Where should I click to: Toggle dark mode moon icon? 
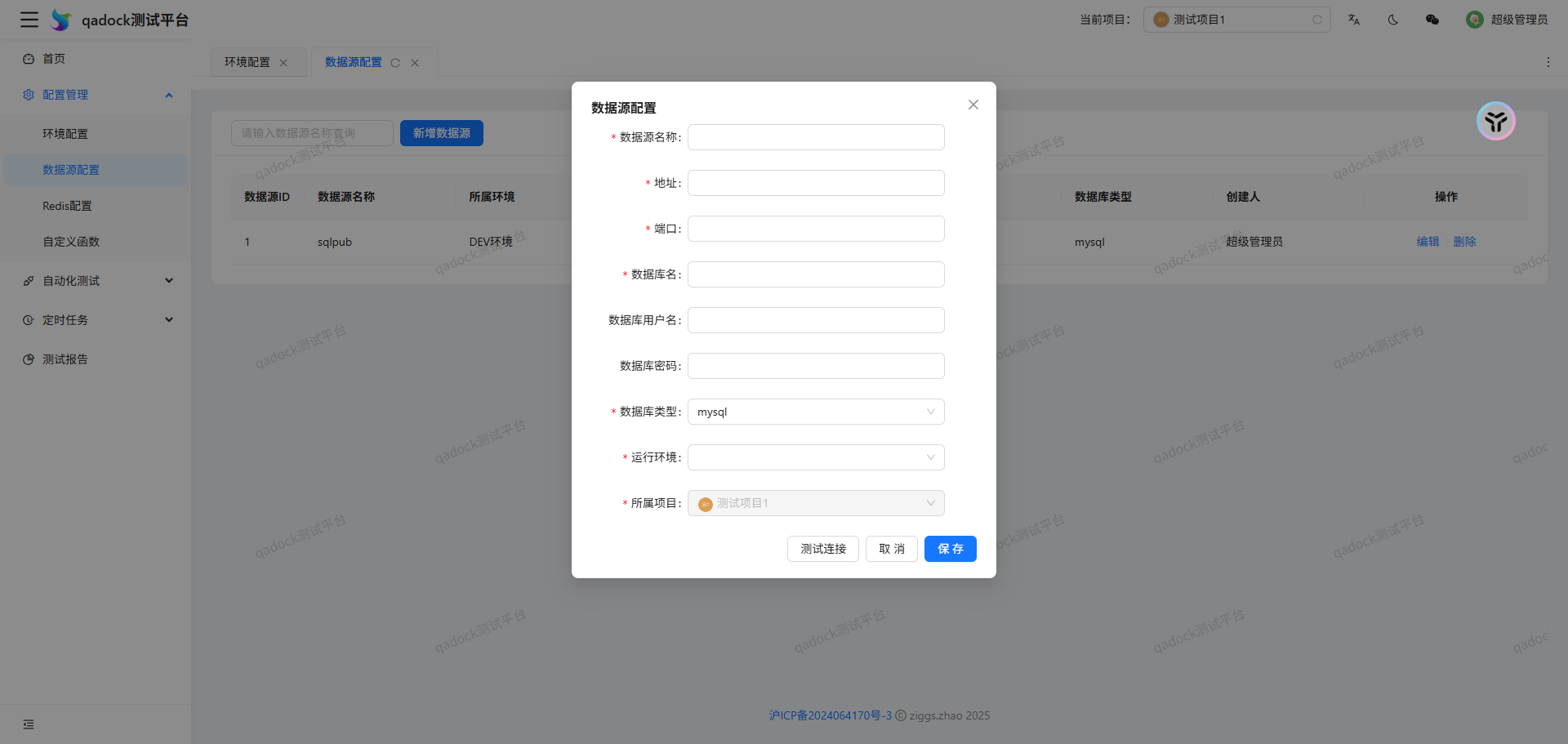1393,20
